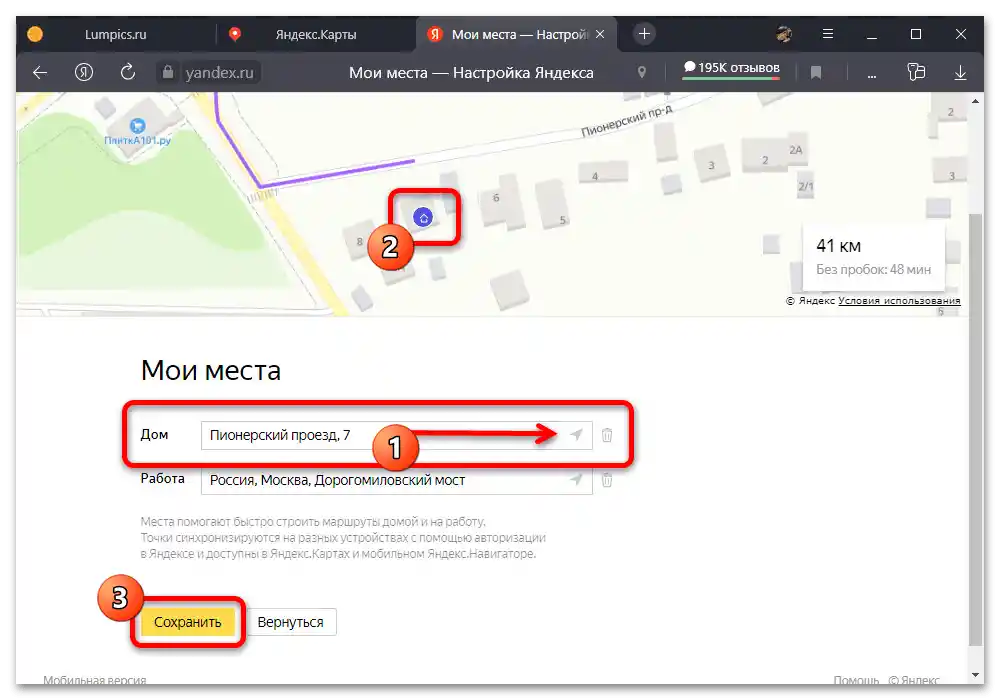
Task: Click the location pin icon in address bar
Action: [x=642, y=72]
